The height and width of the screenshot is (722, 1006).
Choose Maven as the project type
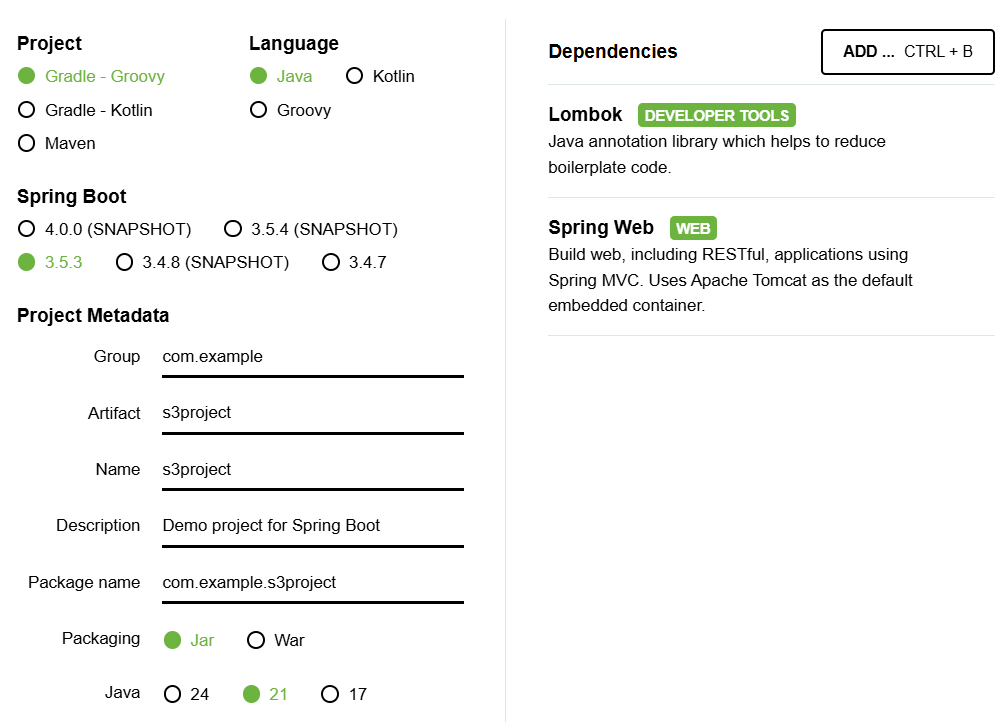pos(27,143)
